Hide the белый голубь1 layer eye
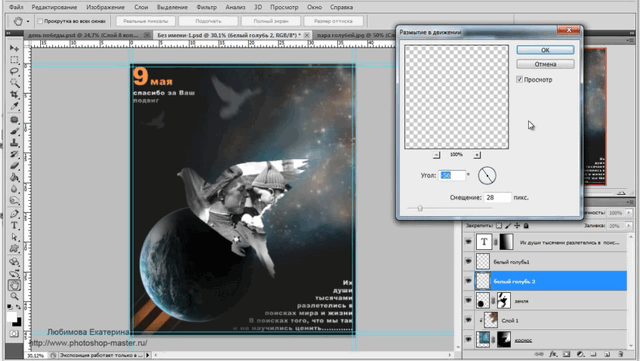The image size is (640, 361). (x=468, y=261)
